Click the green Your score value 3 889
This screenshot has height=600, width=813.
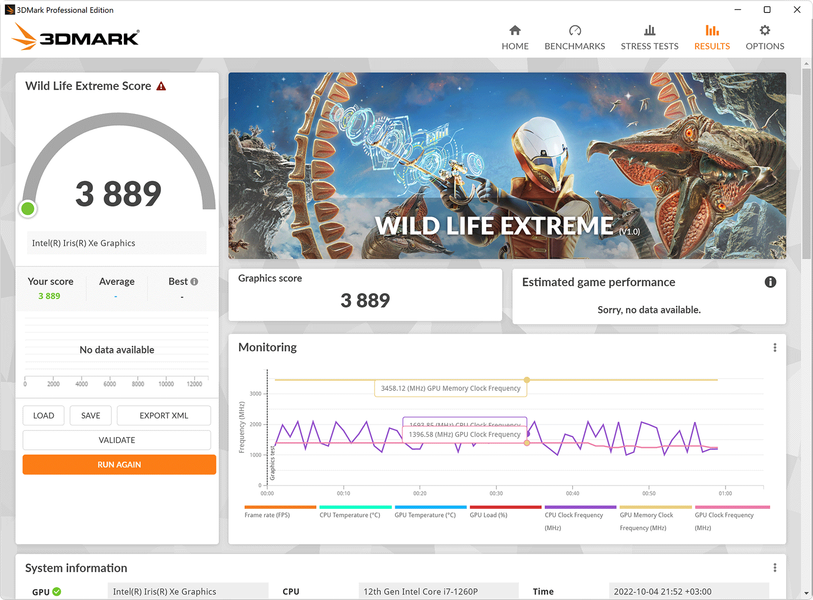point(49,296)
